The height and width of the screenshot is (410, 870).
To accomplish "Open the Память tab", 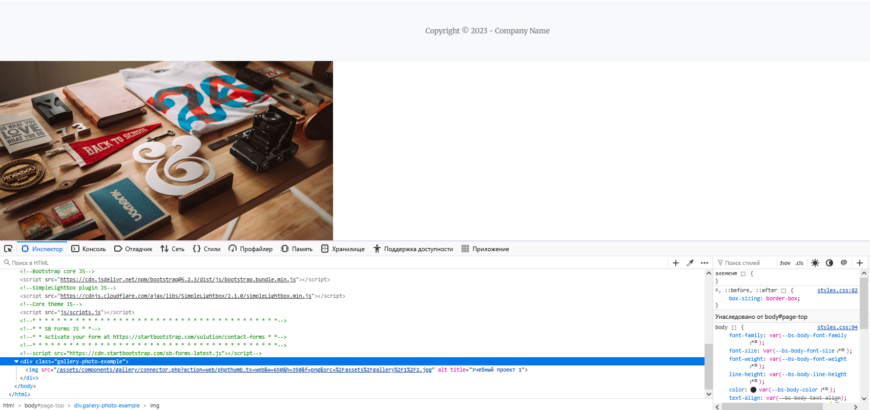I will pyautogui.click(x=297, y=249).
